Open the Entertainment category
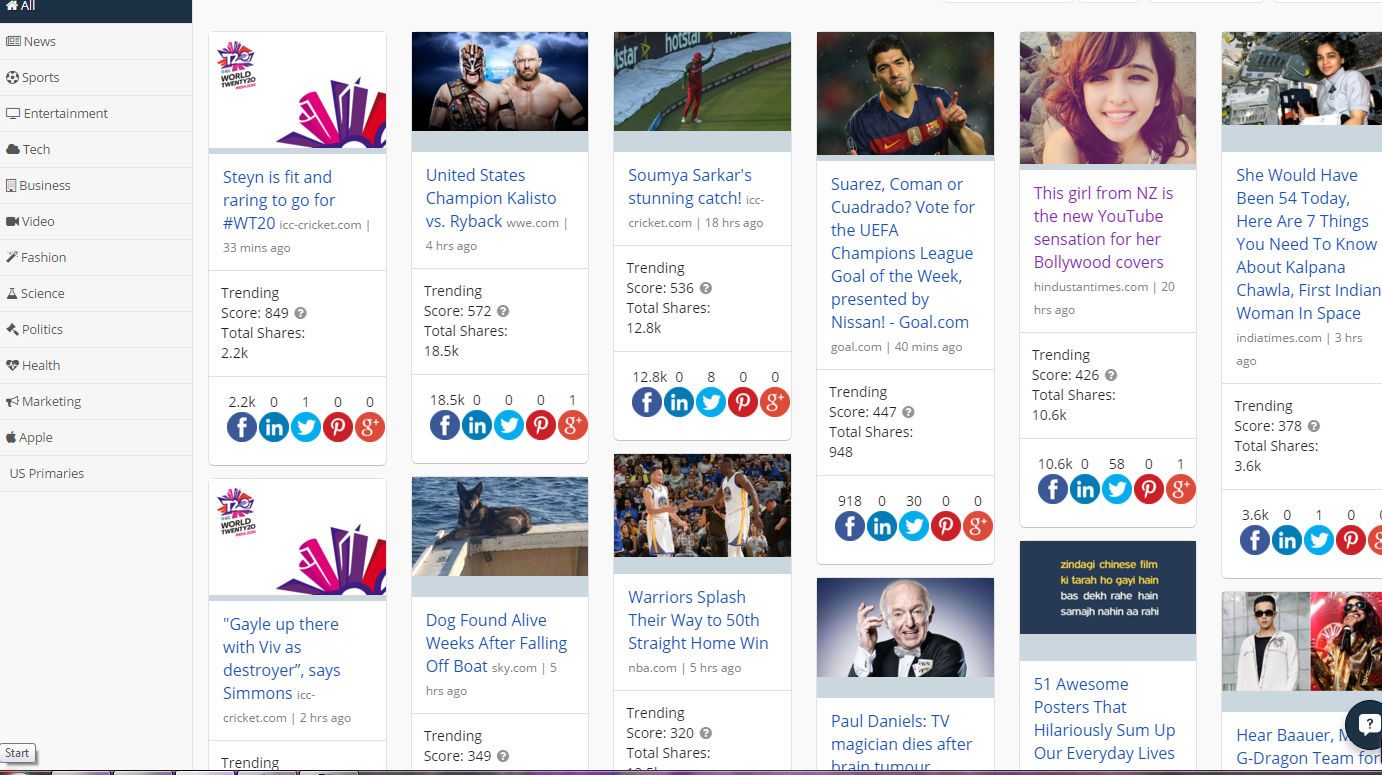The width and height of the screenshot is (1382, 775). pos(96,113)
